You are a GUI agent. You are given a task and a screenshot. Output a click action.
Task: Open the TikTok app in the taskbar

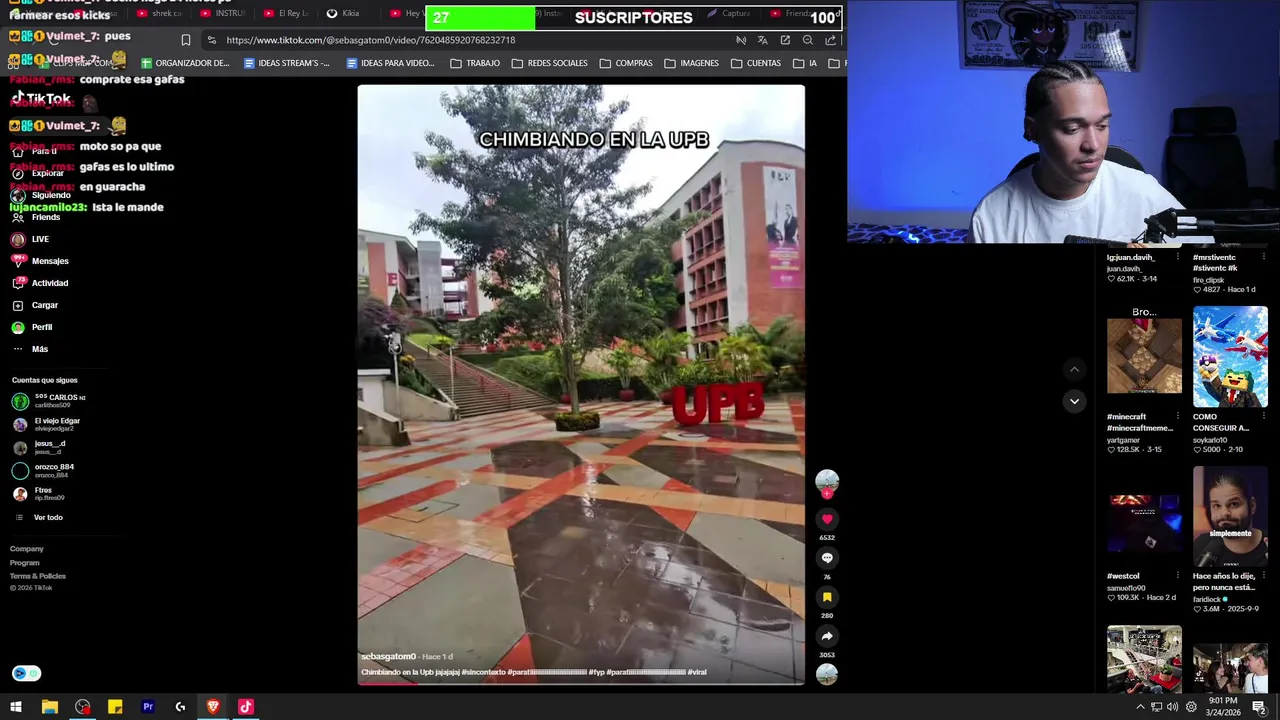[x=246, y=707]
